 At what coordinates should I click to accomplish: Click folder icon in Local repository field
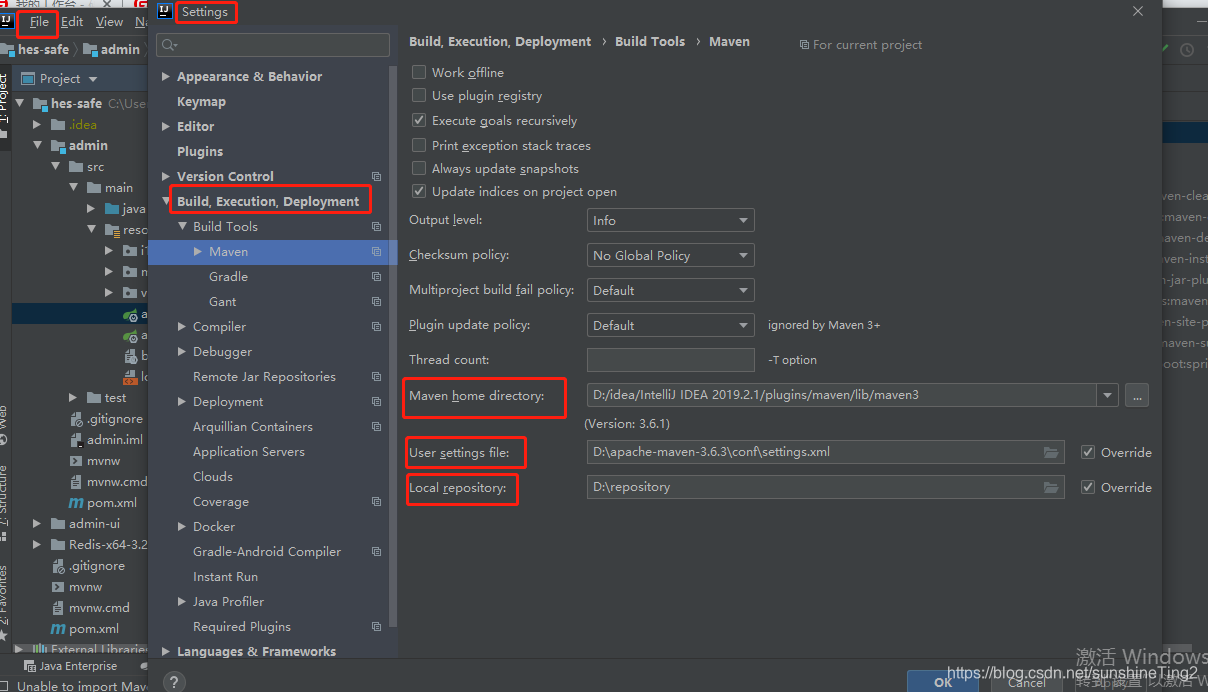point(1050,487)
